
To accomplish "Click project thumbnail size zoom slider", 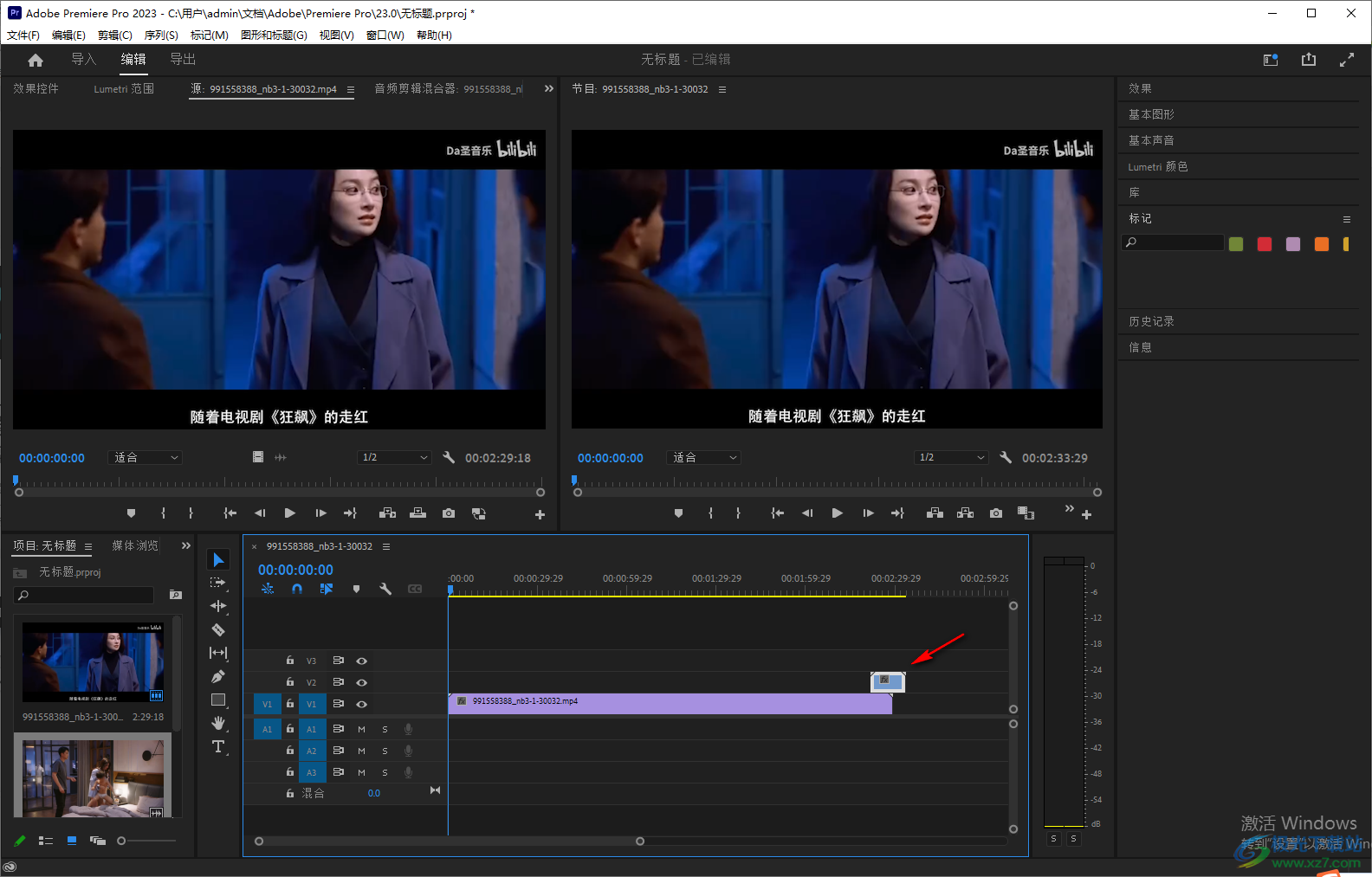I will point(147,841).
